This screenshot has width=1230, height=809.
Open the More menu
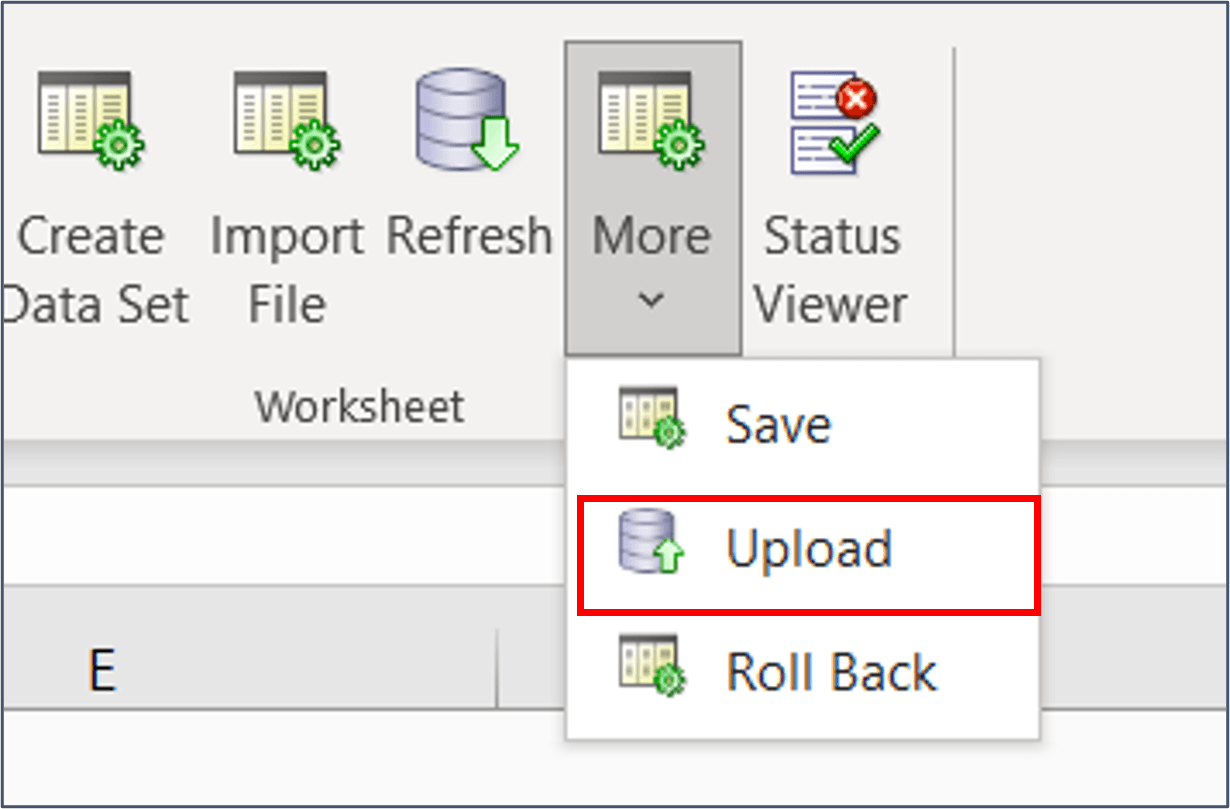click(651, 237)
